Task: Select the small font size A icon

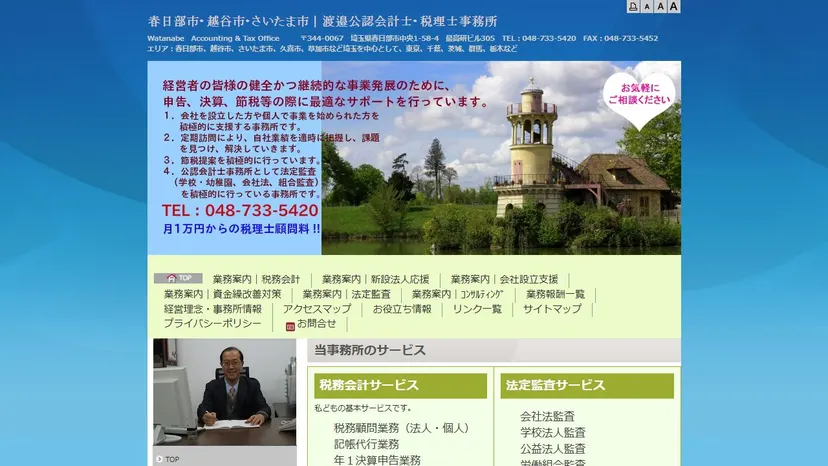Action: 647,6
